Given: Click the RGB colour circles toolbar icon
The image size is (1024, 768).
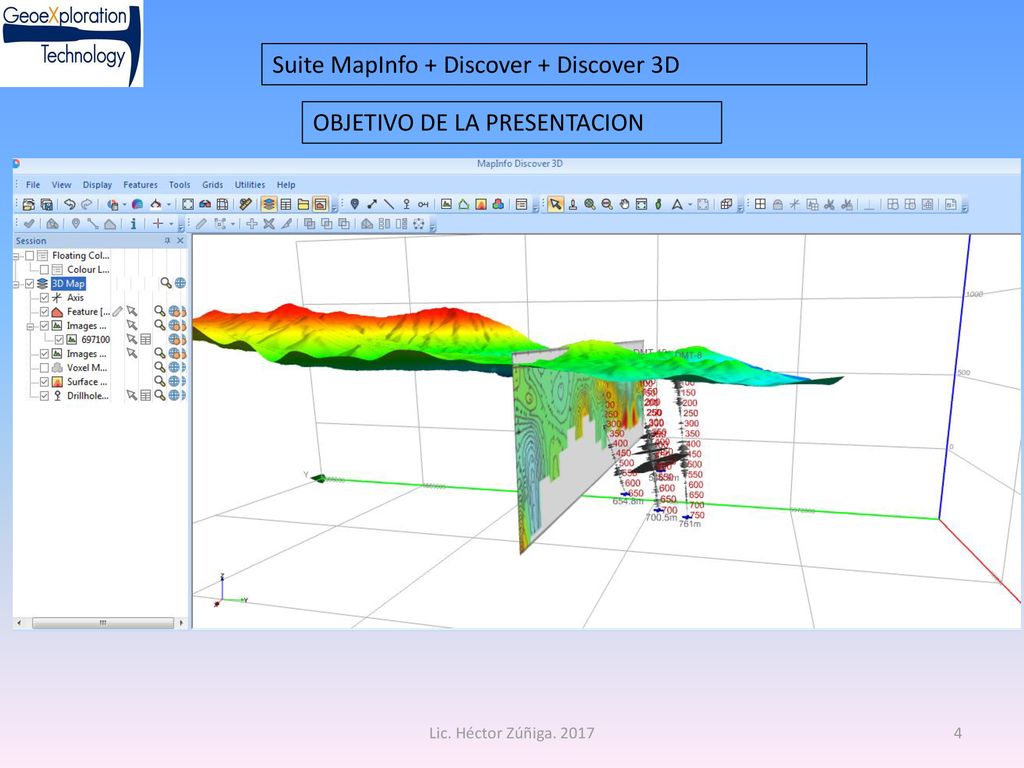Looking at the screenshot, I should pyautogui.click(x=498, y=204).
